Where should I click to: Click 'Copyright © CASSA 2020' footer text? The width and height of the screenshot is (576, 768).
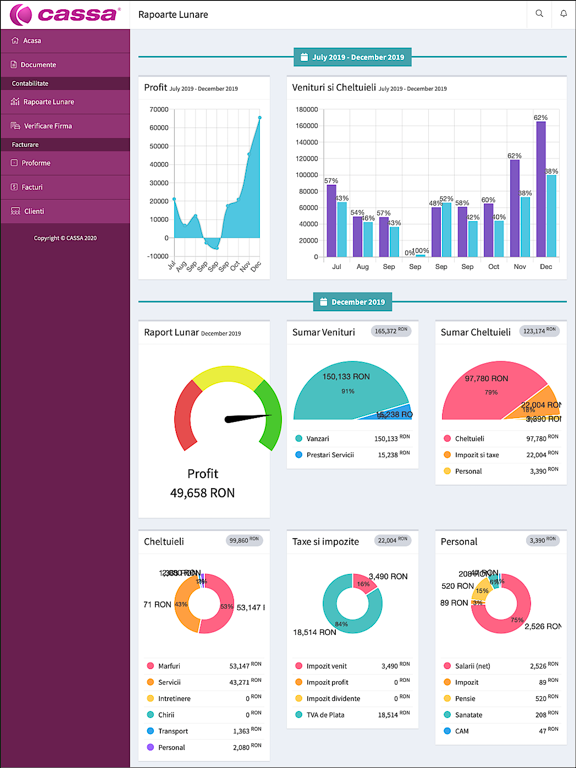[x=65, y=238]
